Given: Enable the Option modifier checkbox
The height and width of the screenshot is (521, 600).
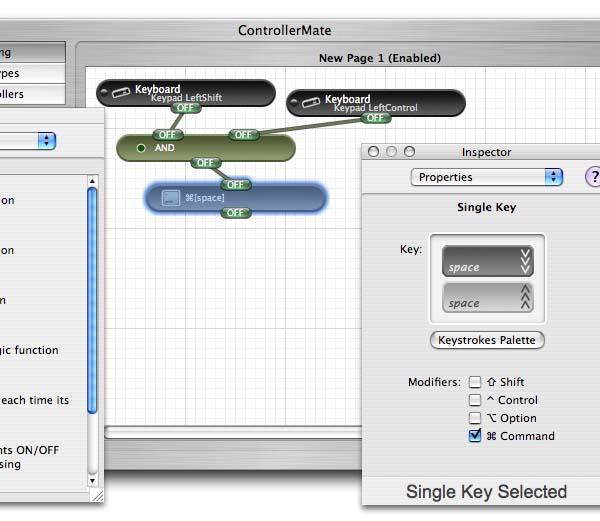Looking at the screenshot, I should 475,418.
